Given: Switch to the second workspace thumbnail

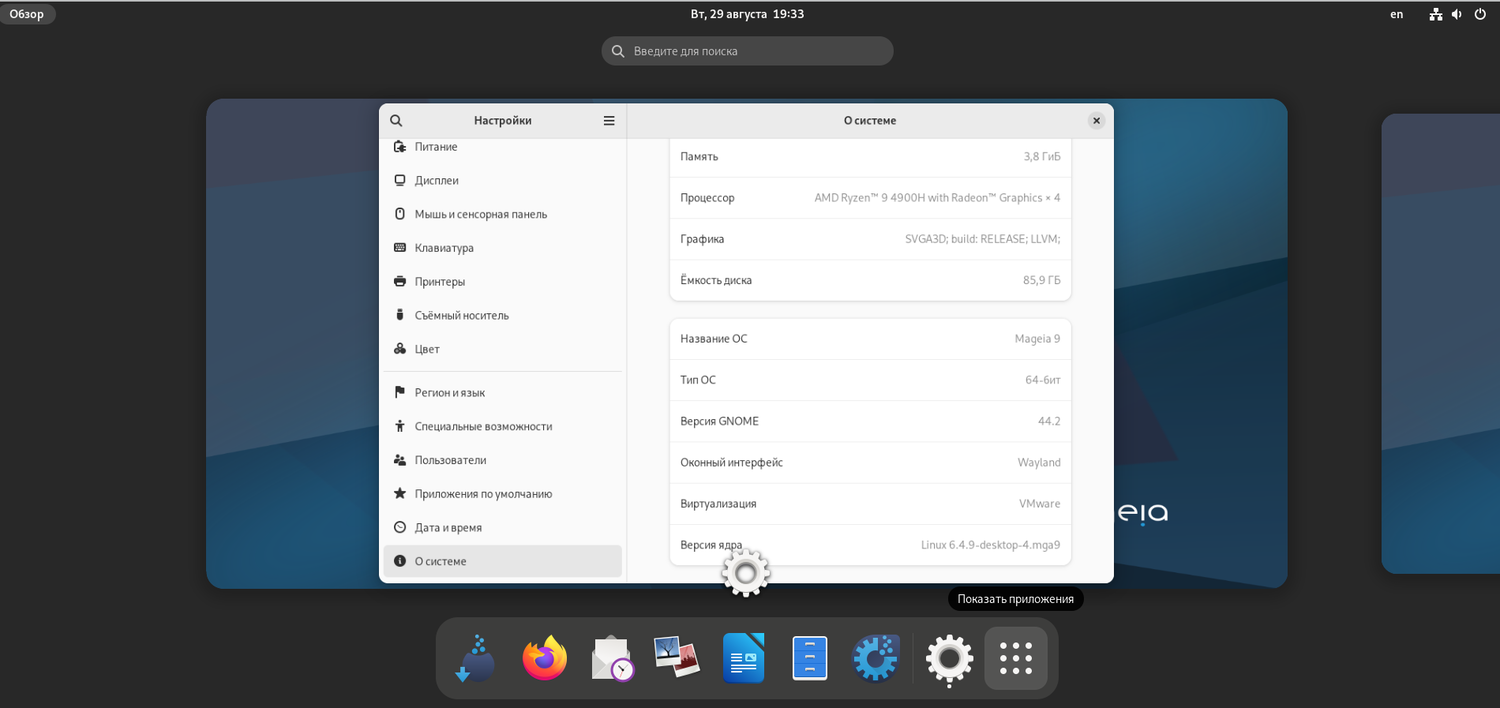Looking at the screenshot, I should (1441, 343).
